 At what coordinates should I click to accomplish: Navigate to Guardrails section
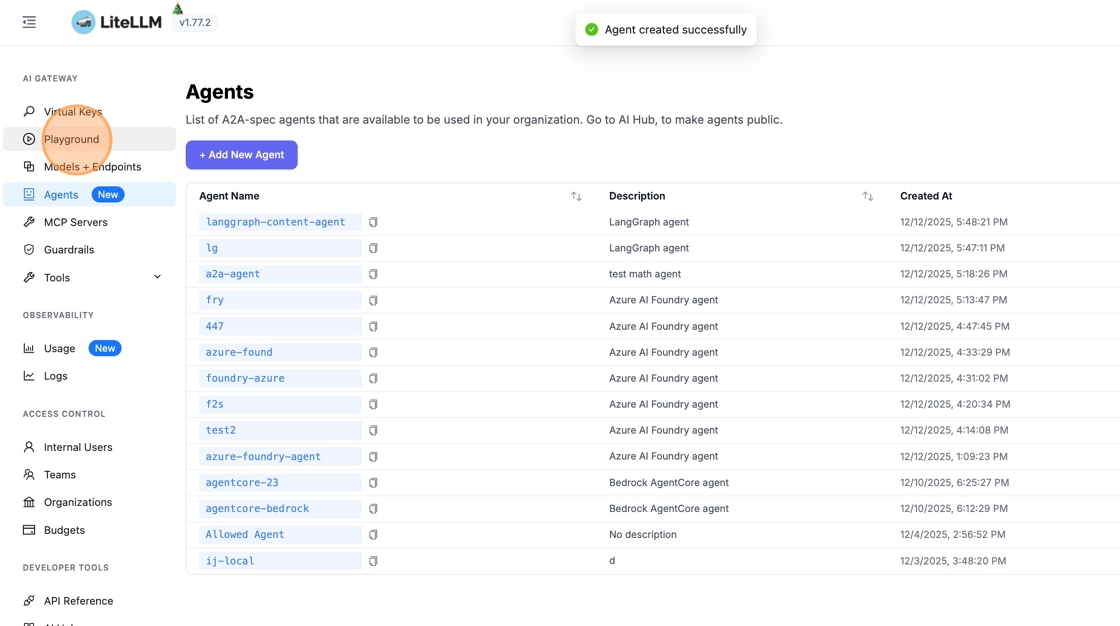coord(68,250)
